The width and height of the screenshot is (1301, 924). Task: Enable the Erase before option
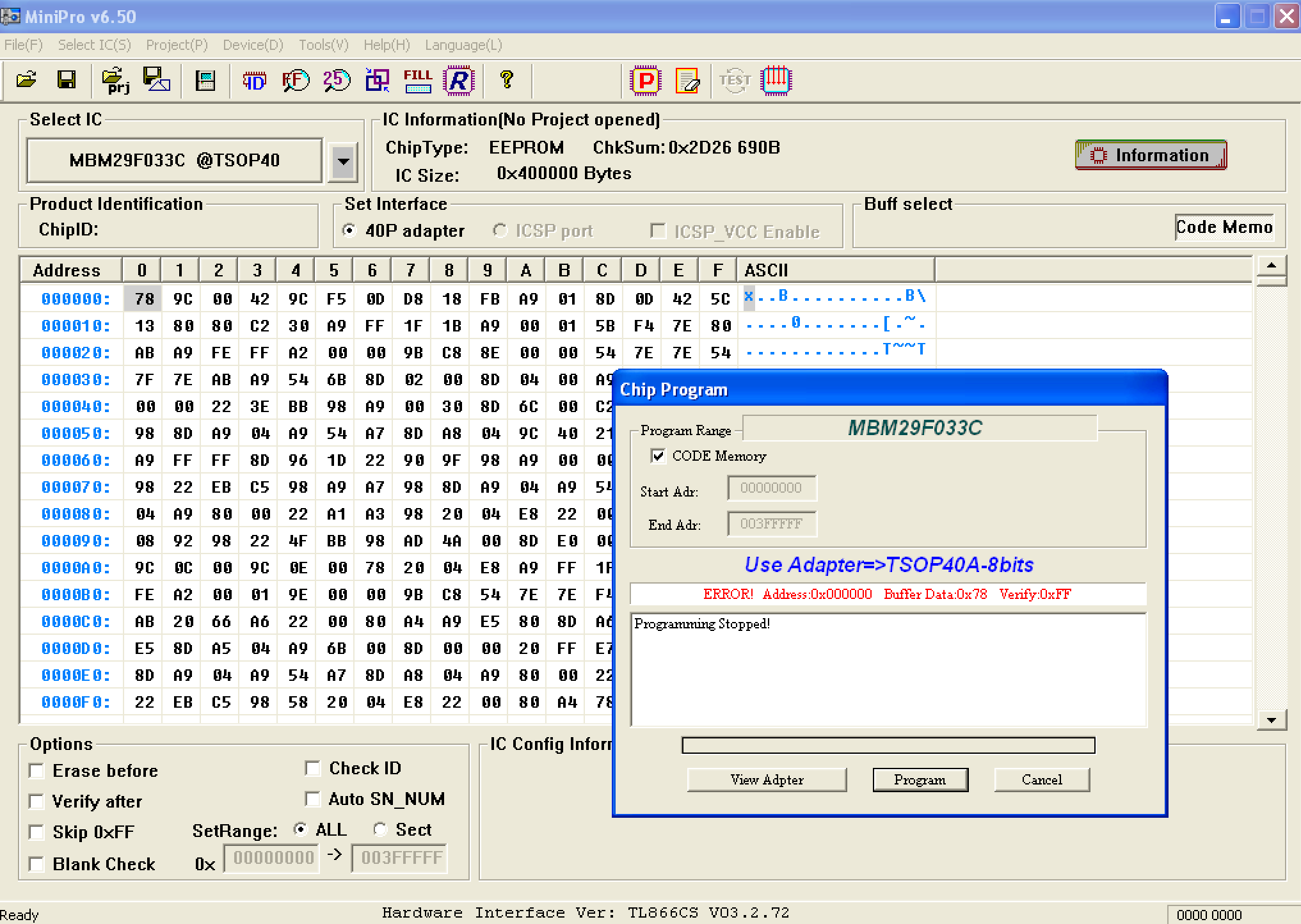coord(36,771)
